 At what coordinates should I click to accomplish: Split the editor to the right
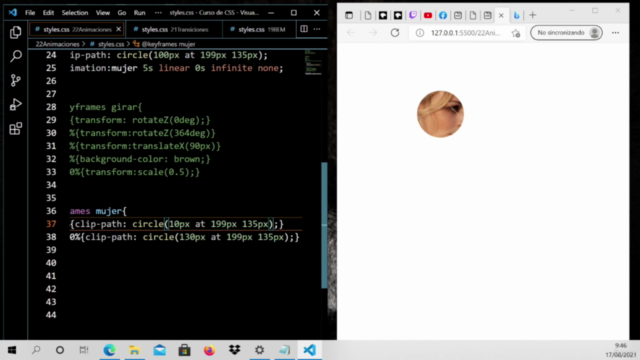point(304,29)
